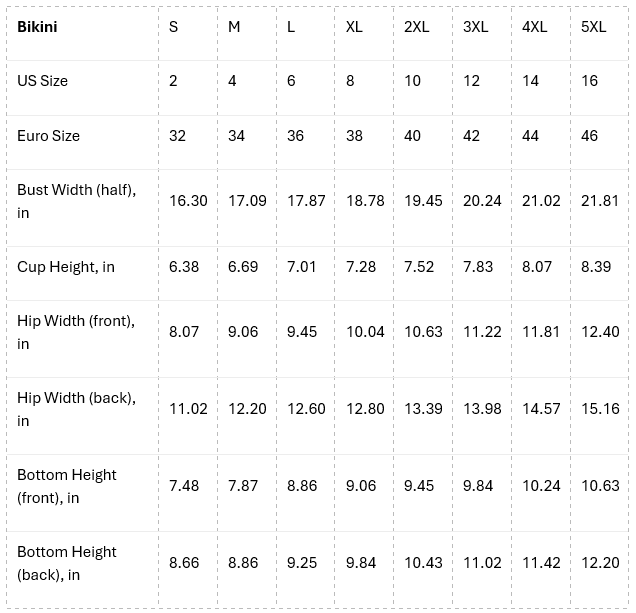The image size is (636, 613).
Task: Click the "US Size" row label
Action: (42, 81)
